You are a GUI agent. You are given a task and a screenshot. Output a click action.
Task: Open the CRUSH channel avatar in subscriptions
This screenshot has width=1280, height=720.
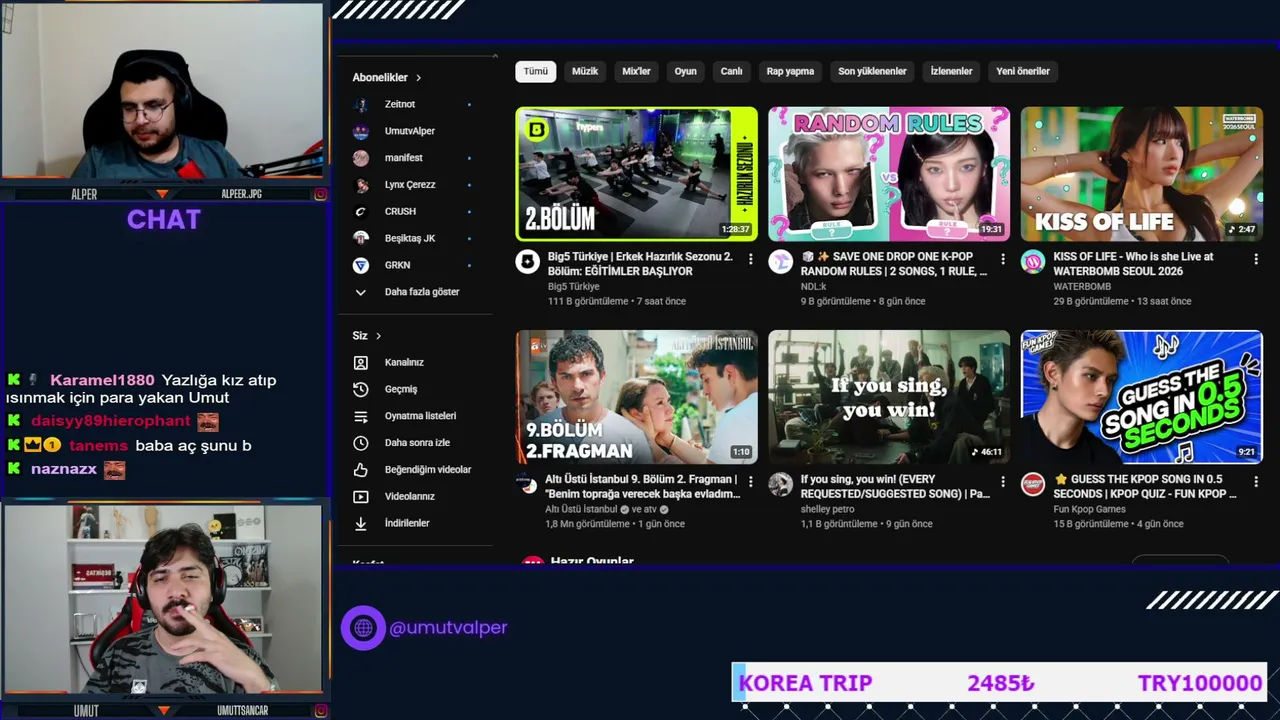(361, 212)
